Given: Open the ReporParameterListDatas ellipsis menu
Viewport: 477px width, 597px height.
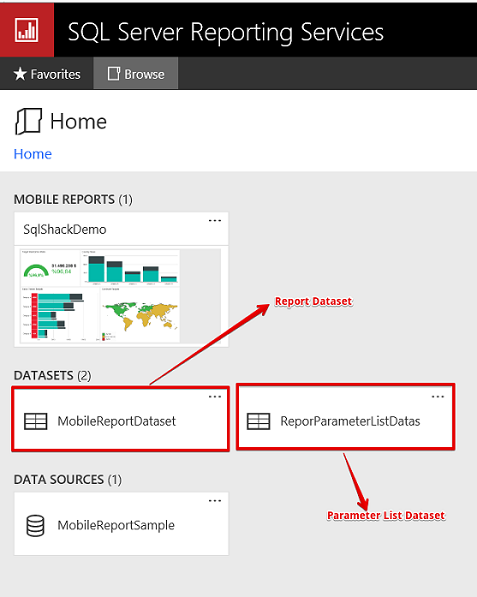Looking at the screenshot, I should (438, 397).
